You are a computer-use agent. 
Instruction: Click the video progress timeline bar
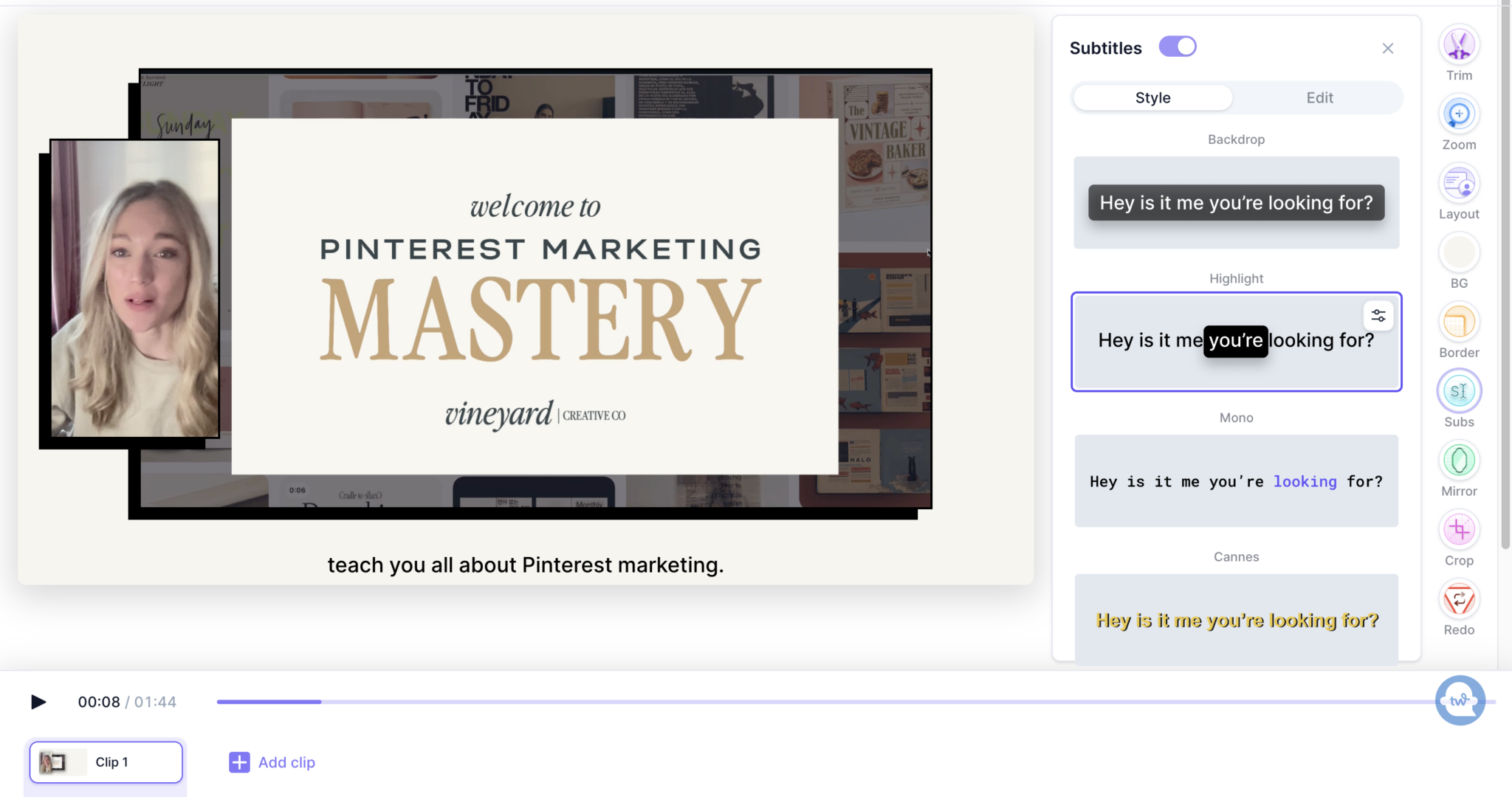point(812,702)
